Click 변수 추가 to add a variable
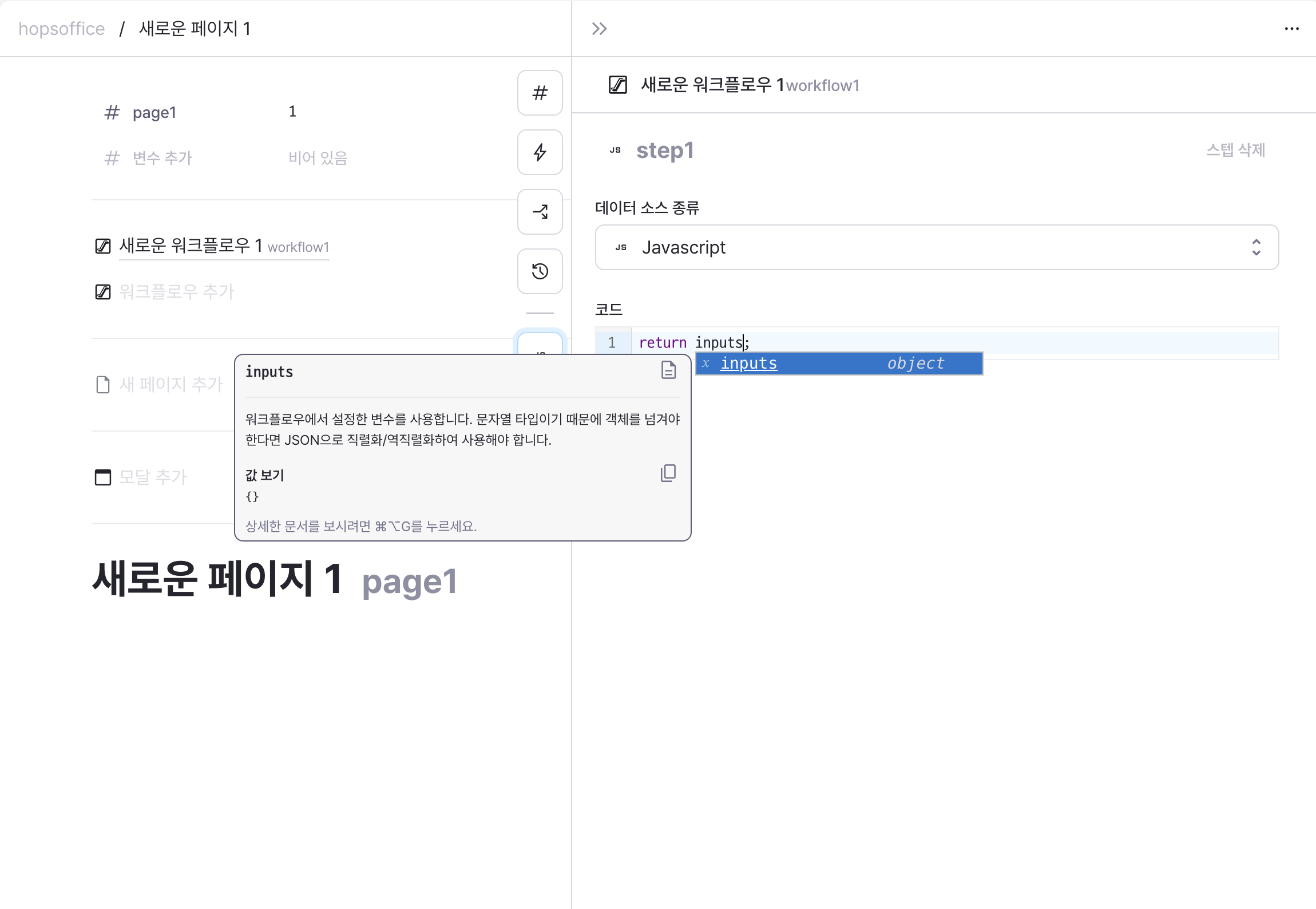Screen dimensions: 1316x909 [160, 156]
